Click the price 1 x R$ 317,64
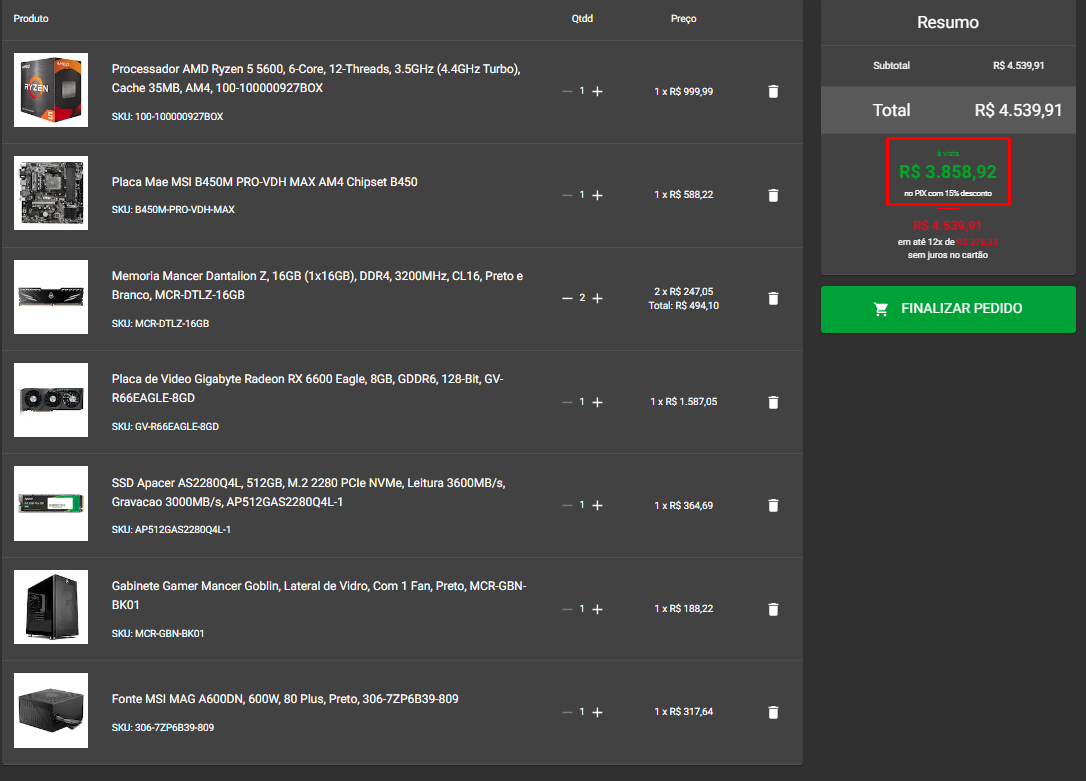 click(684, 712)
